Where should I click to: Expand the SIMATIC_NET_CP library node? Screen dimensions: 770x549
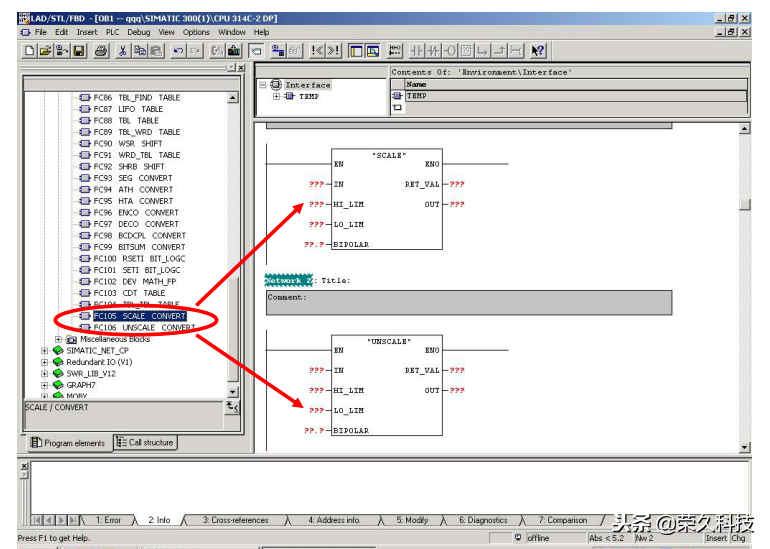tap(45, 351)
